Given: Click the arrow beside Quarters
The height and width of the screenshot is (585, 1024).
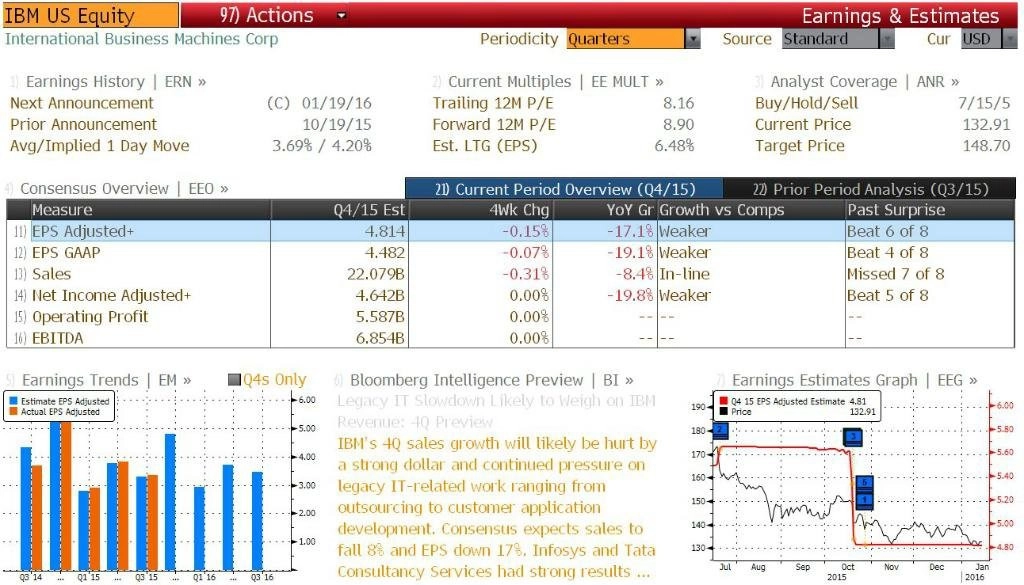Looking at the screenshot, I should [x=692, y=39].
